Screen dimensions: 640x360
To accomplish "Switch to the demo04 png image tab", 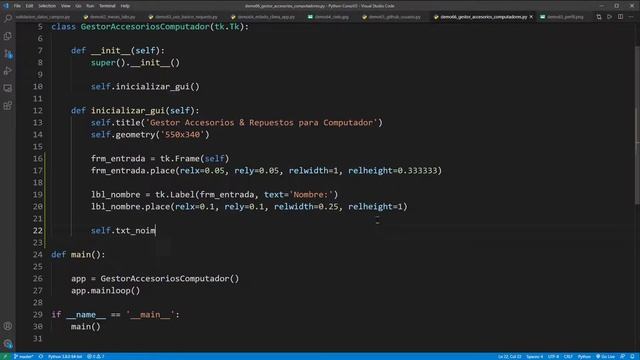I will [329, 17].
